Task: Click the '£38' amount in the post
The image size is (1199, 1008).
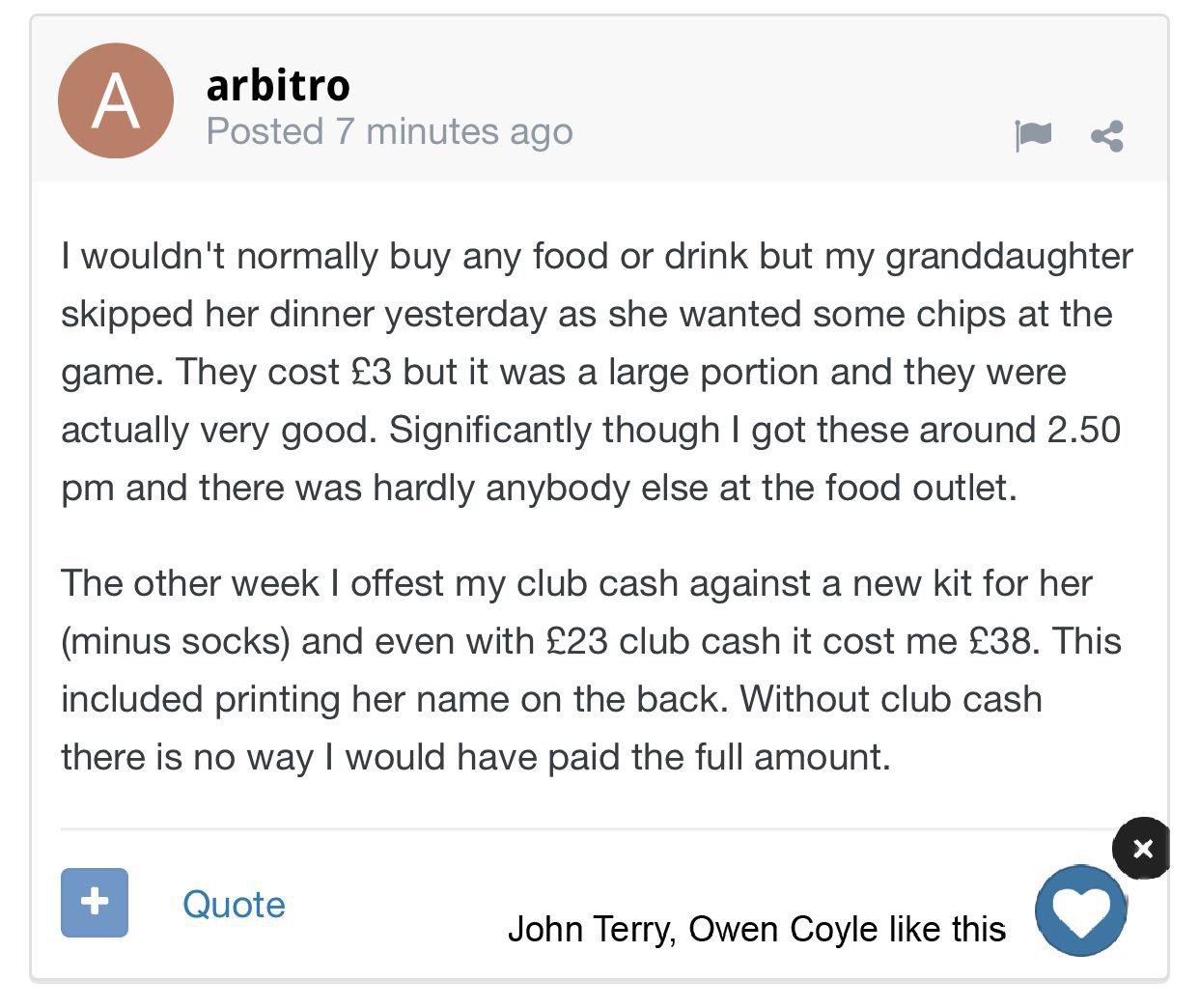Action: [1002, 641]
